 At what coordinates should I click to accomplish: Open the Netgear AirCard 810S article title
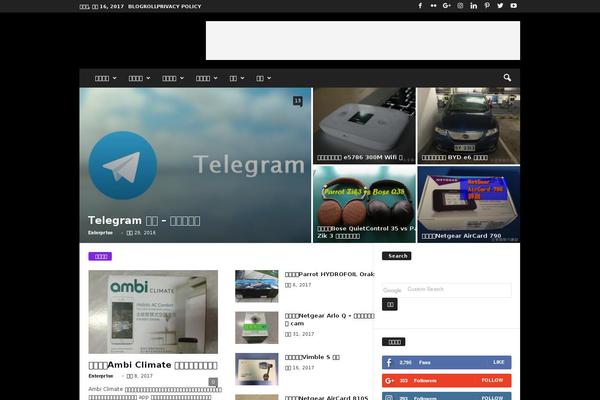(x=326, y=398)
